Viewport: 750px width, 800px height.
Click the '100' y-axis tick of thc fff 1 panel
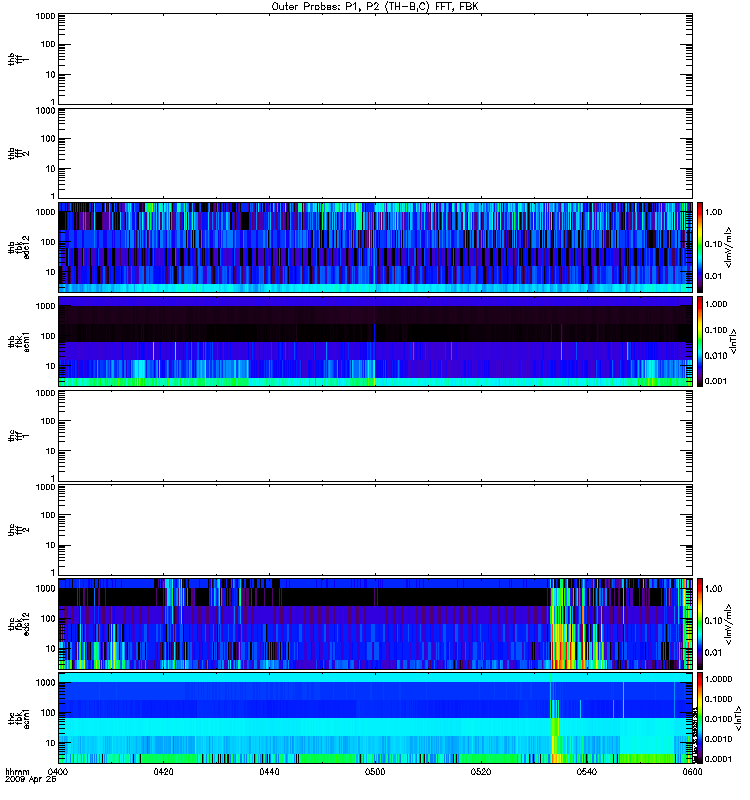(x=48, y=421)
